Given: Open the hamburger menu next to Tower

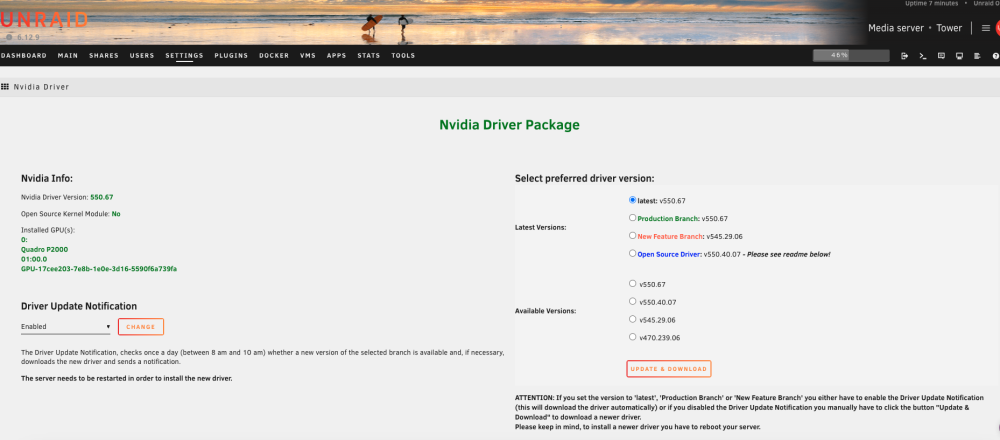Looking at the screenshot, I should (x=985, y=28).
